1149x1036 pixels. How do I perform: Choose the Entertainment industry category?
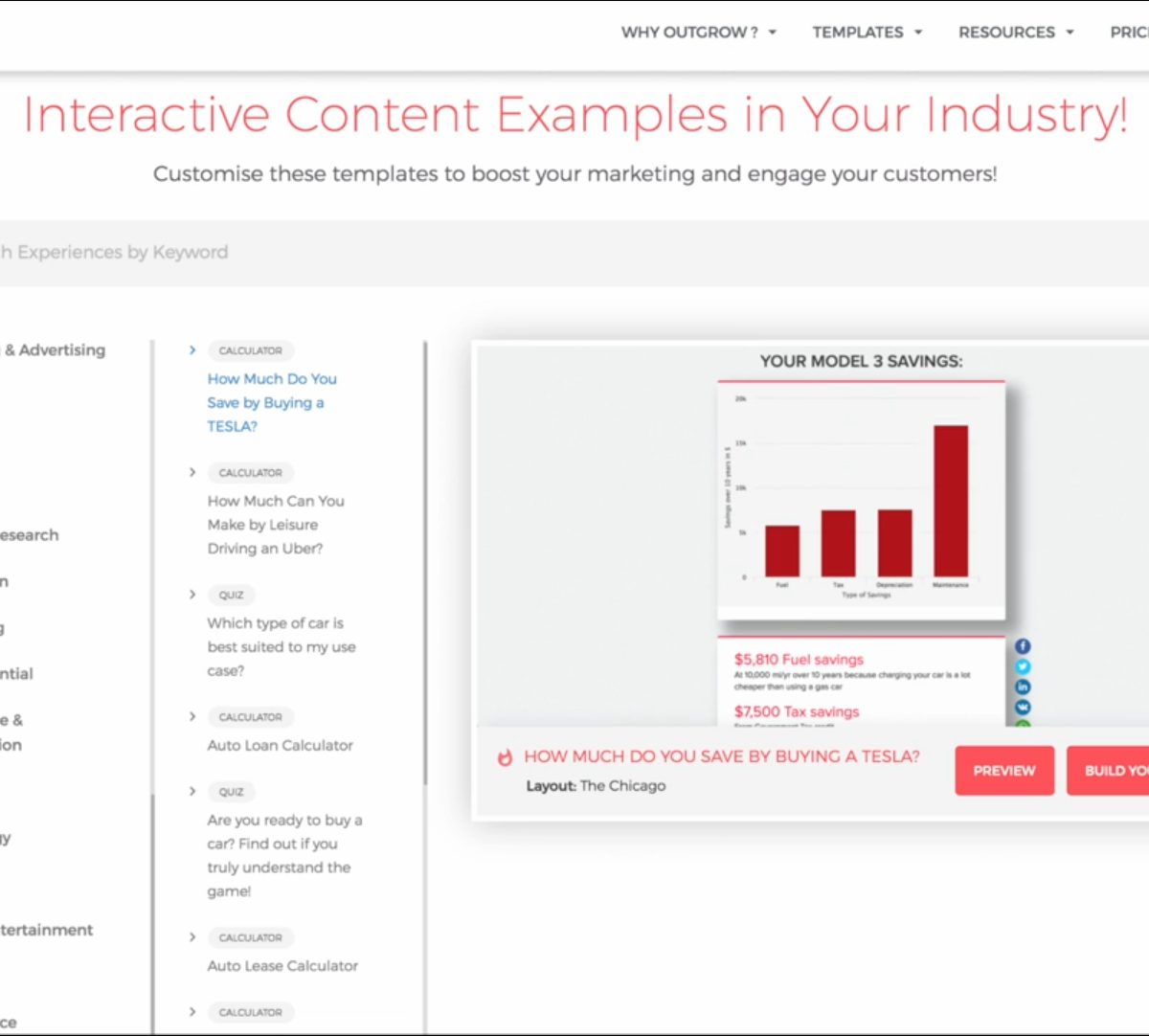click(46, 930)
